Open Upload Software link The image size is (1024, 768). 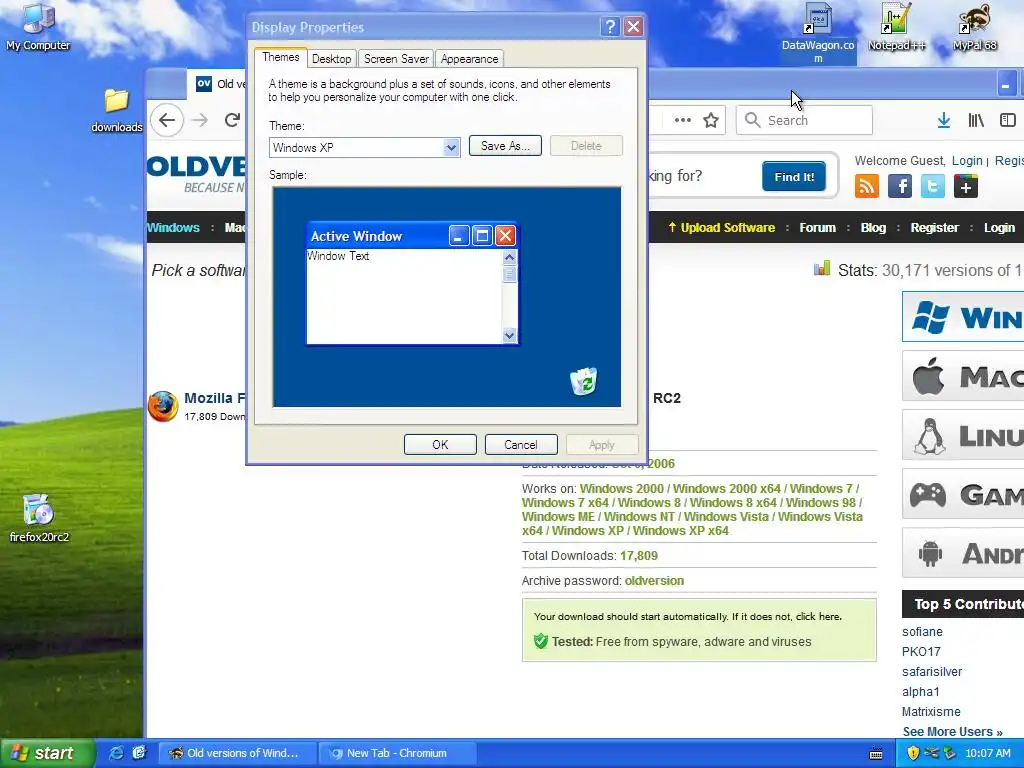click(721, 228)
